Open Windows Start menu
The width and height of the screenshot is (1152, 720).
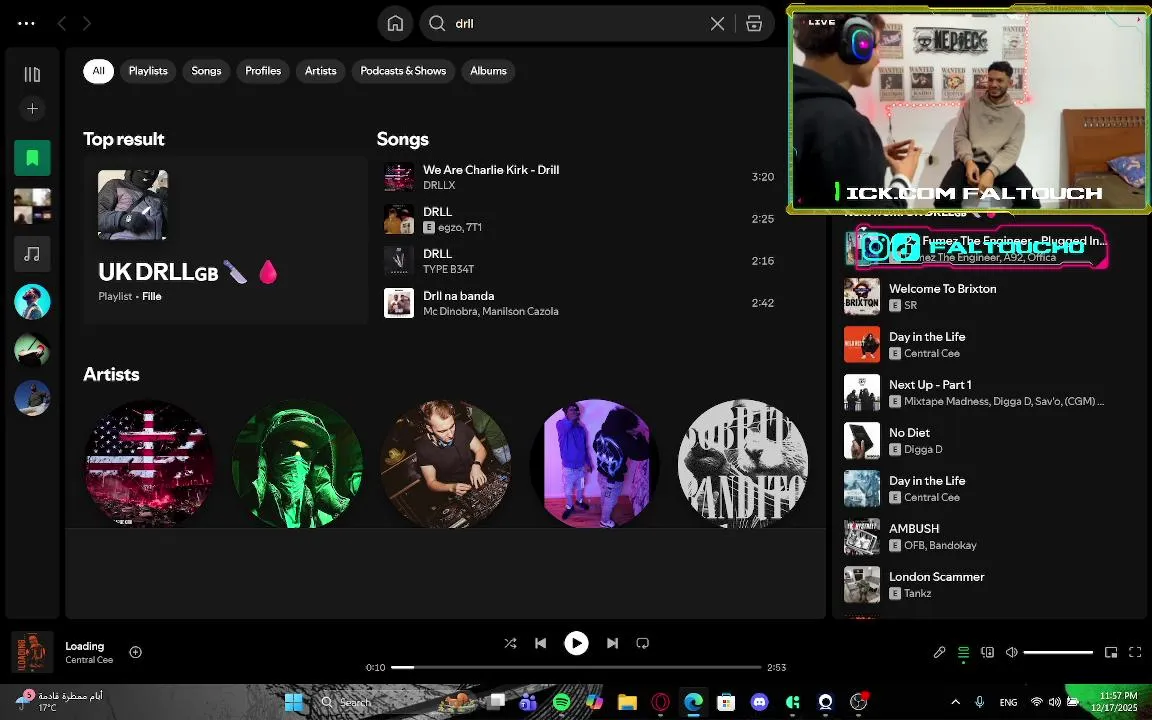[x=293, y=702]
